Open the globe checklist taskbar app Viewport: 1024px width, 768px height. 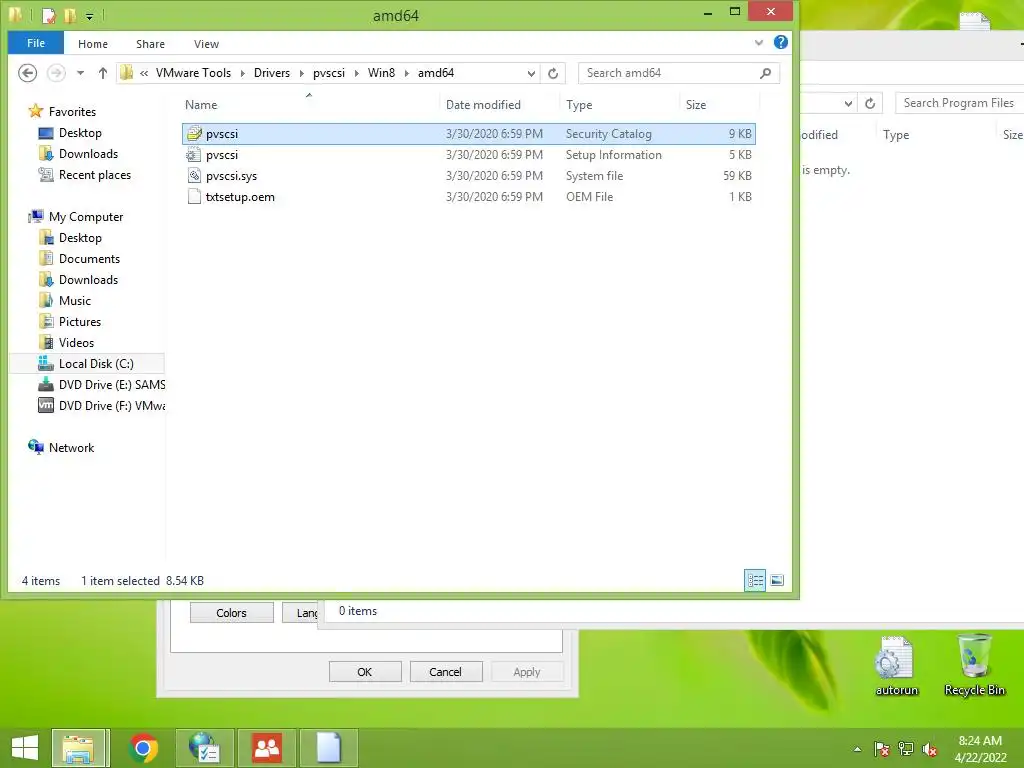coord(203,748)
